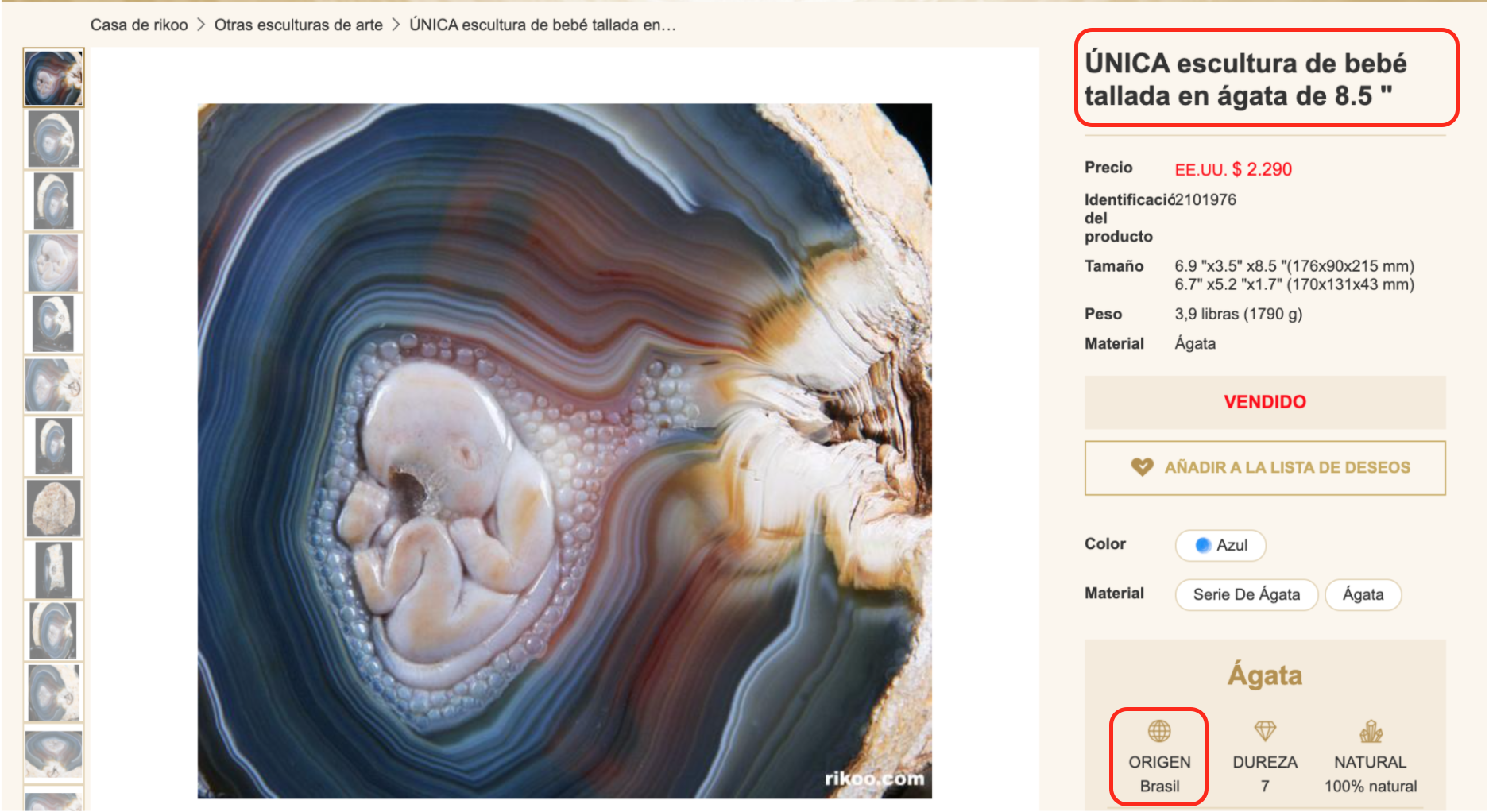Add item via AÑADIR A LA LISTA DE DESEOS

[1265, 468]
